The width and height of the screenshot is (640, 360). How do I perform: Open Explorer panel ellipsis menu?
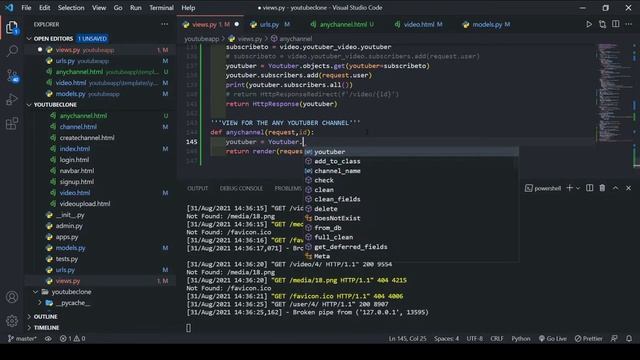pos(164,24)
